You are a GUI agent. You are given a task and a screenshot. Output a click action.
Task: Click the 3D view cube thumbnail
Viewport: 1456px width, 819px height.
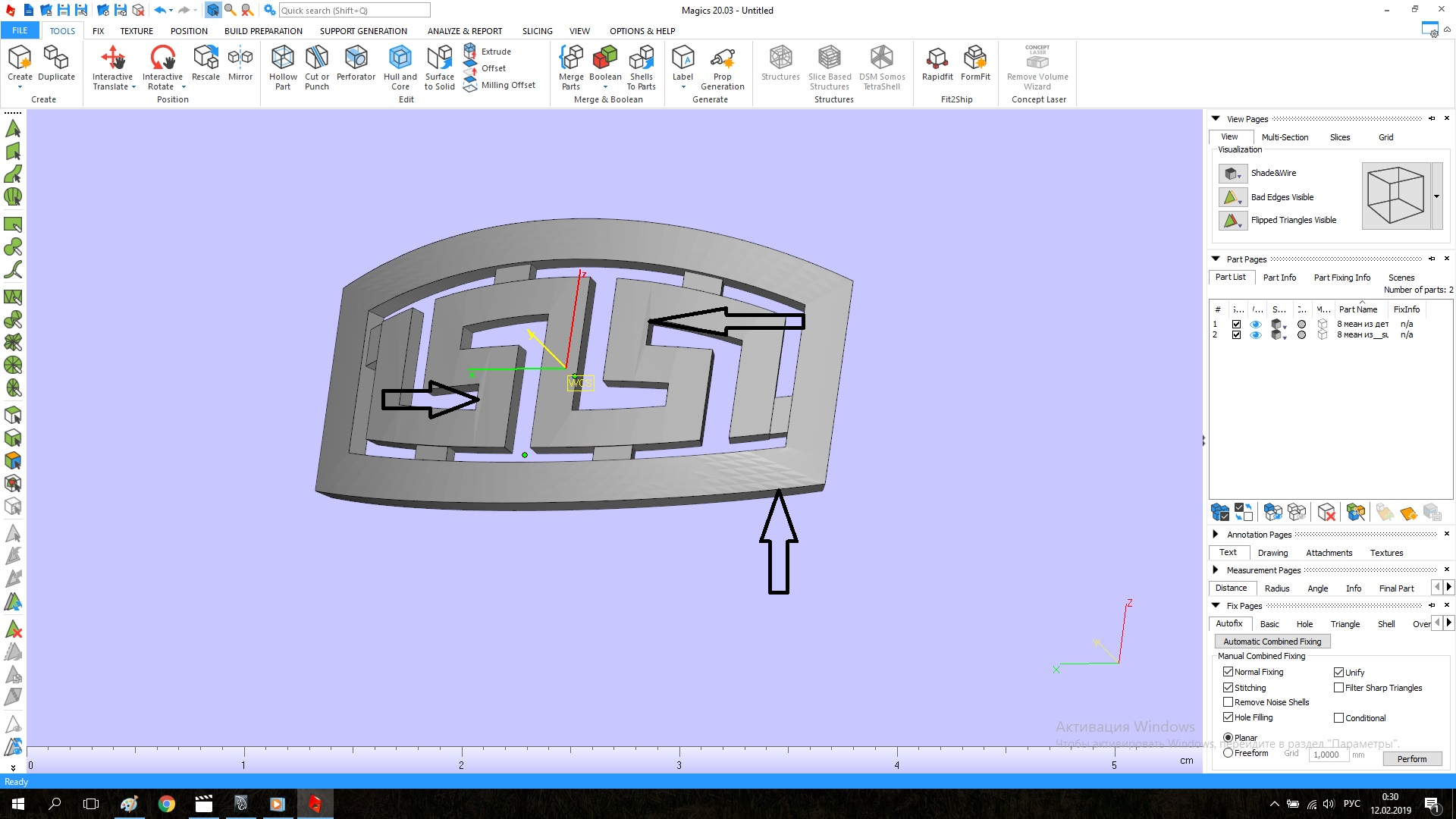pyautogui.click(x=1396, y=196)
